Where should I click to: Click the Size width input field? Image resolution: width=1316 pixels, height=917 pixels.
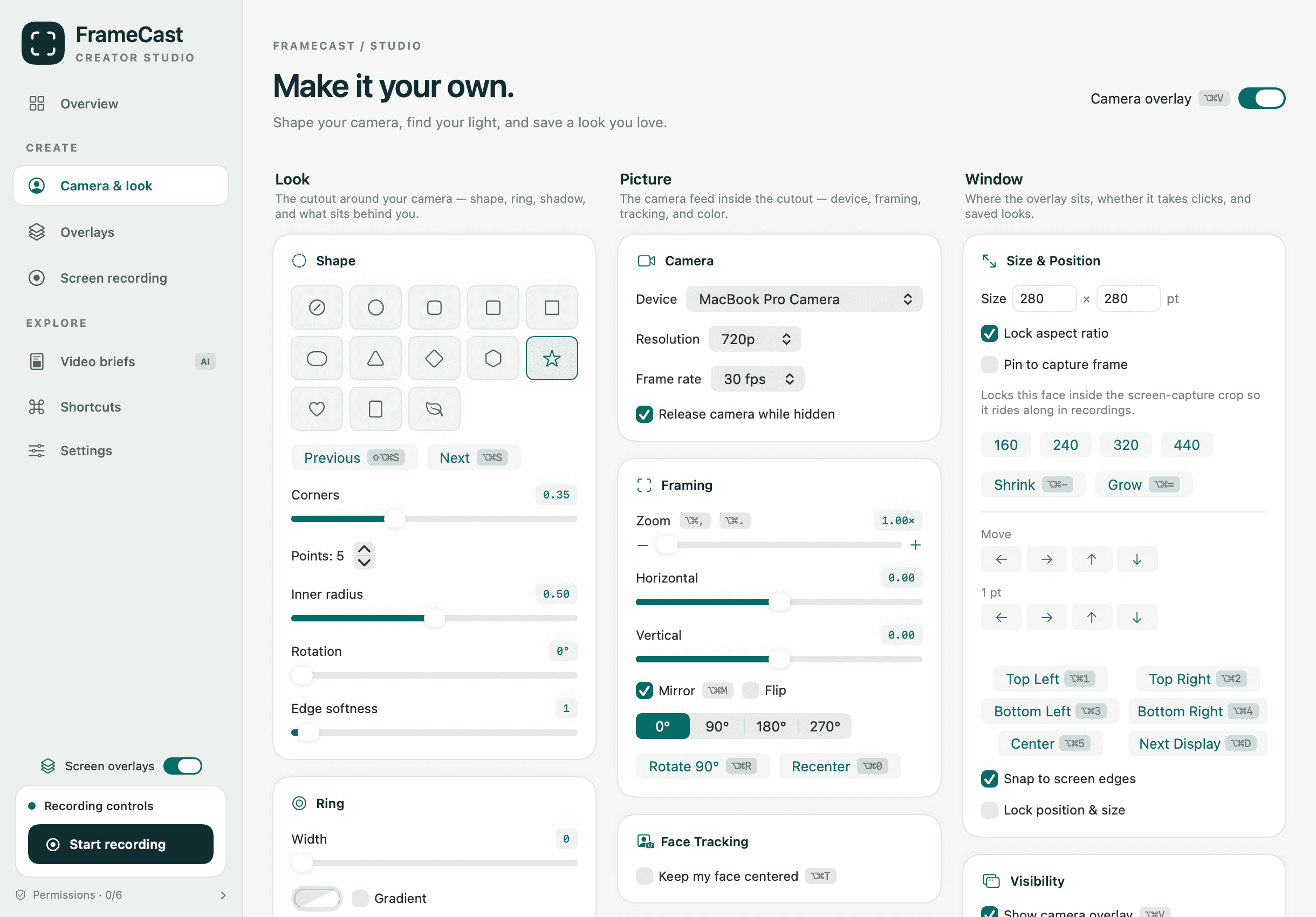[x=1044, y=299]
